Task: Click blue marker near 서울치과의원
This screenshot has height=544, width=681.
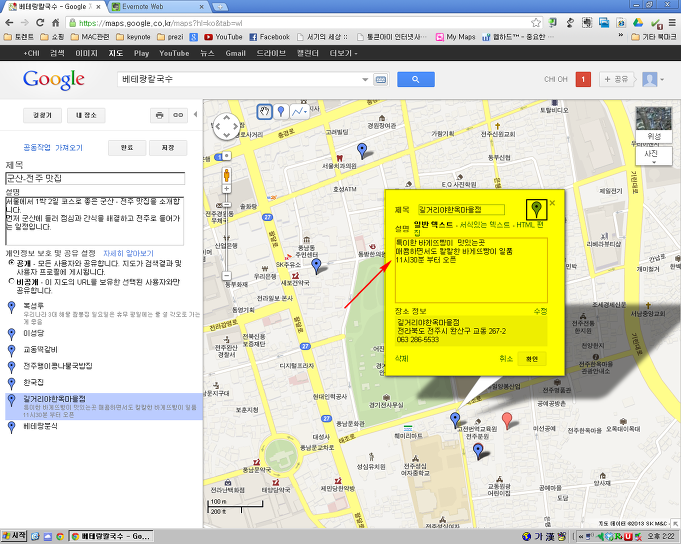Action: point(361,150)
